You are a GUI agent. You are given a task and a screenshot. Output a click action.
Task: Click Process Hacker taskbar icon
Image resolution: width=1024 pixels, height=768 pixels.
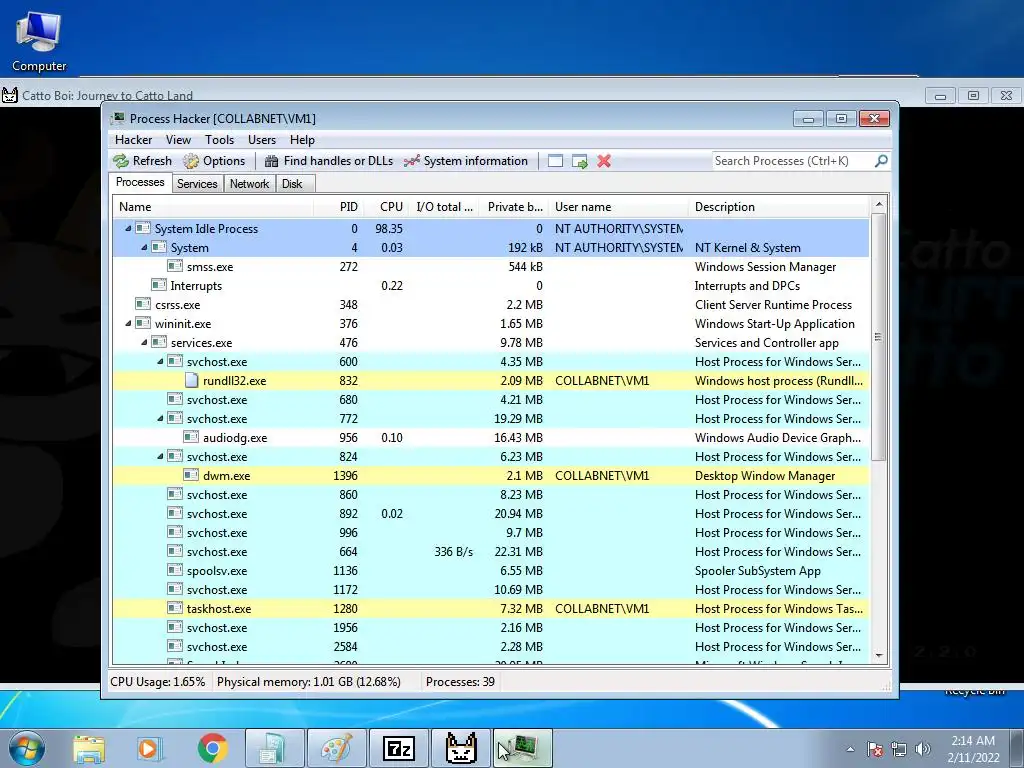[523, 748]
